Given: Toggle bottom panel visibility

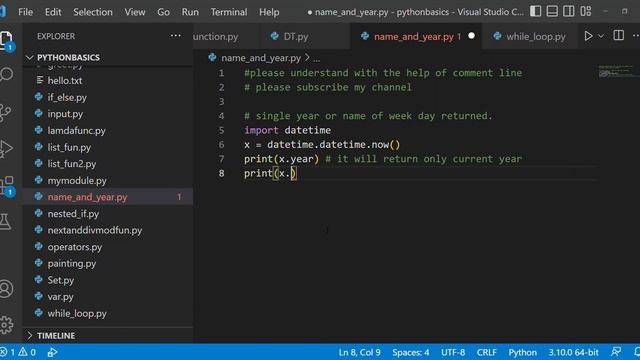Looking at the screenshot, I should (x=552, y=11).
